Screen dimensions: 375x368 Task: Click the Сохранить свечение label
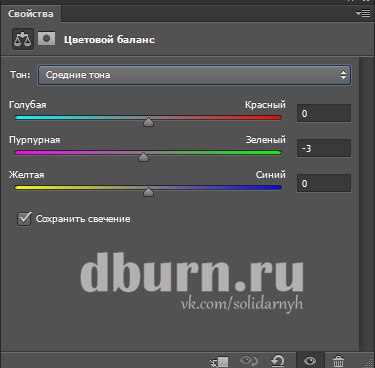point(83,219)
